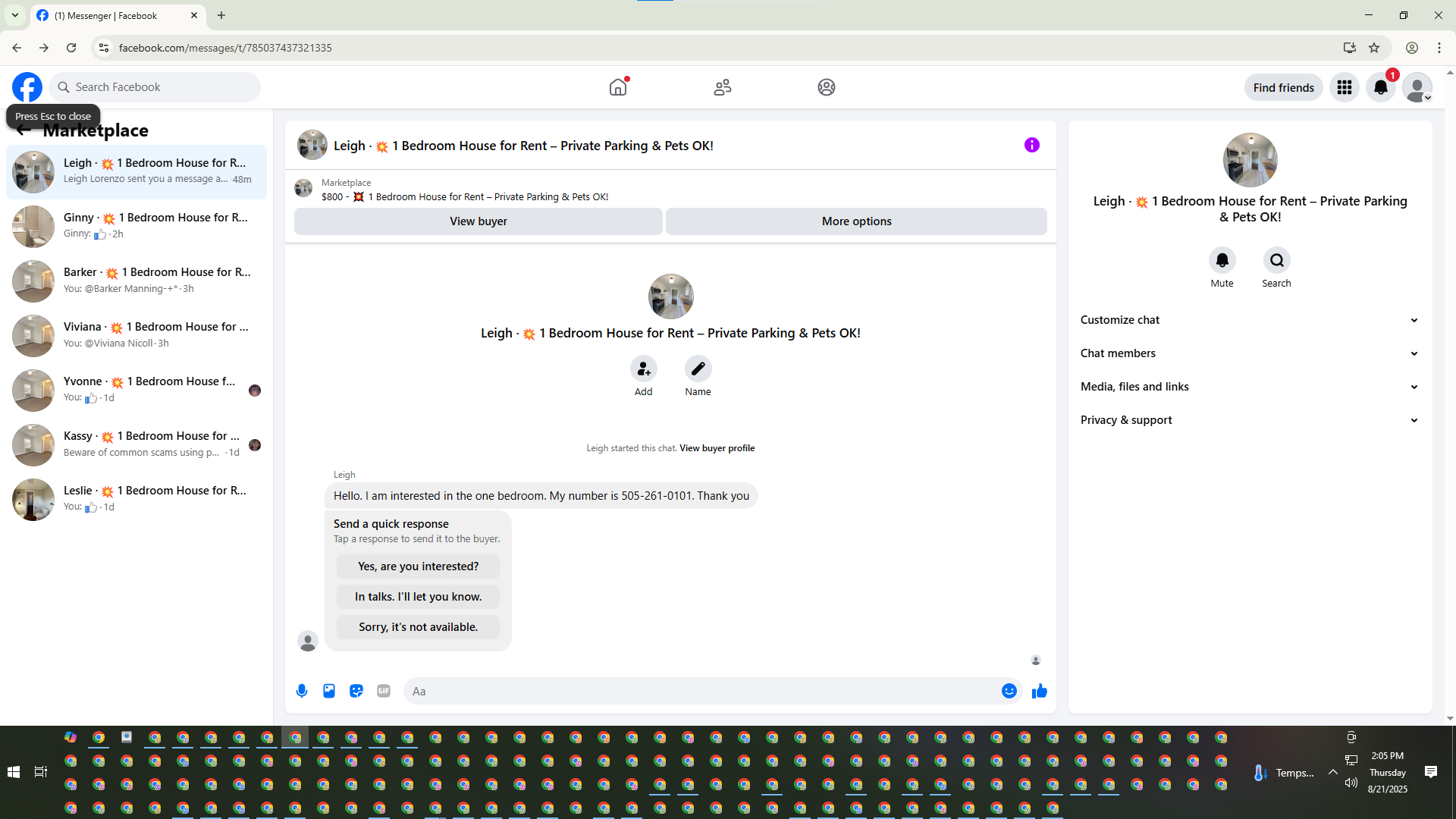Click the voice clip microphone icon
The width and height of the screenshot is (1456, 819).
[x=302, y=691]
